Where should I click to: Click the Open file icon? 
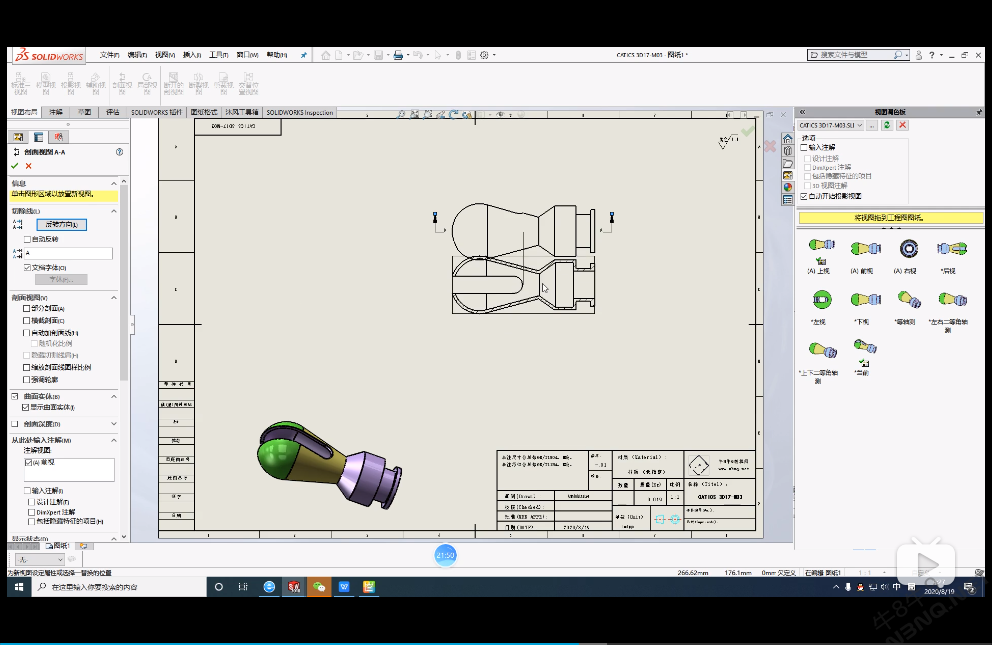[357, 55]
